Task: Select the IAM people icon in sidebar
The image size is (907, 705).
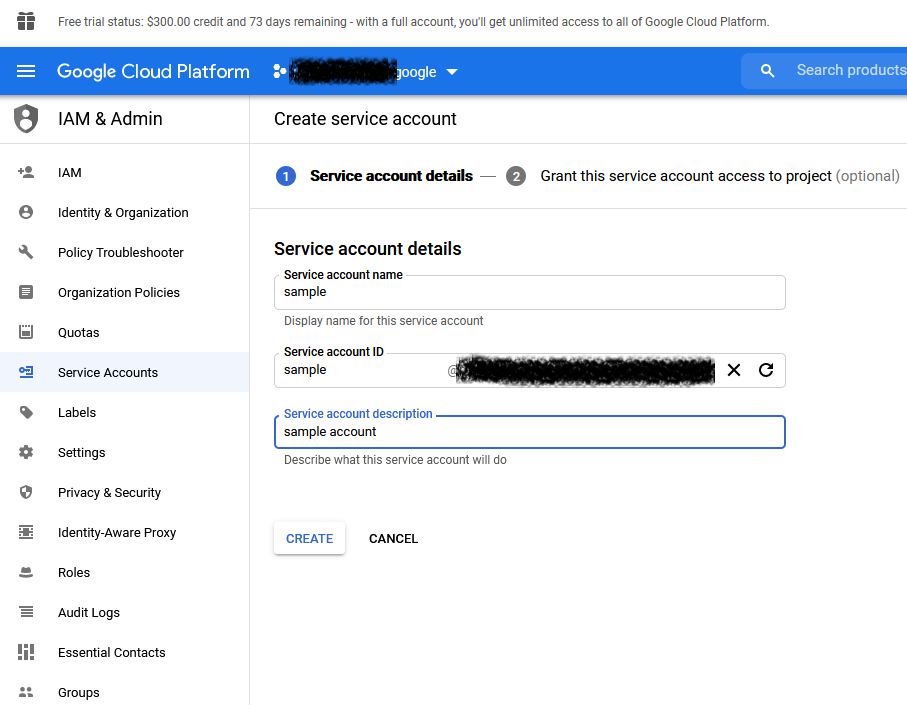Action: click(26, 172)
